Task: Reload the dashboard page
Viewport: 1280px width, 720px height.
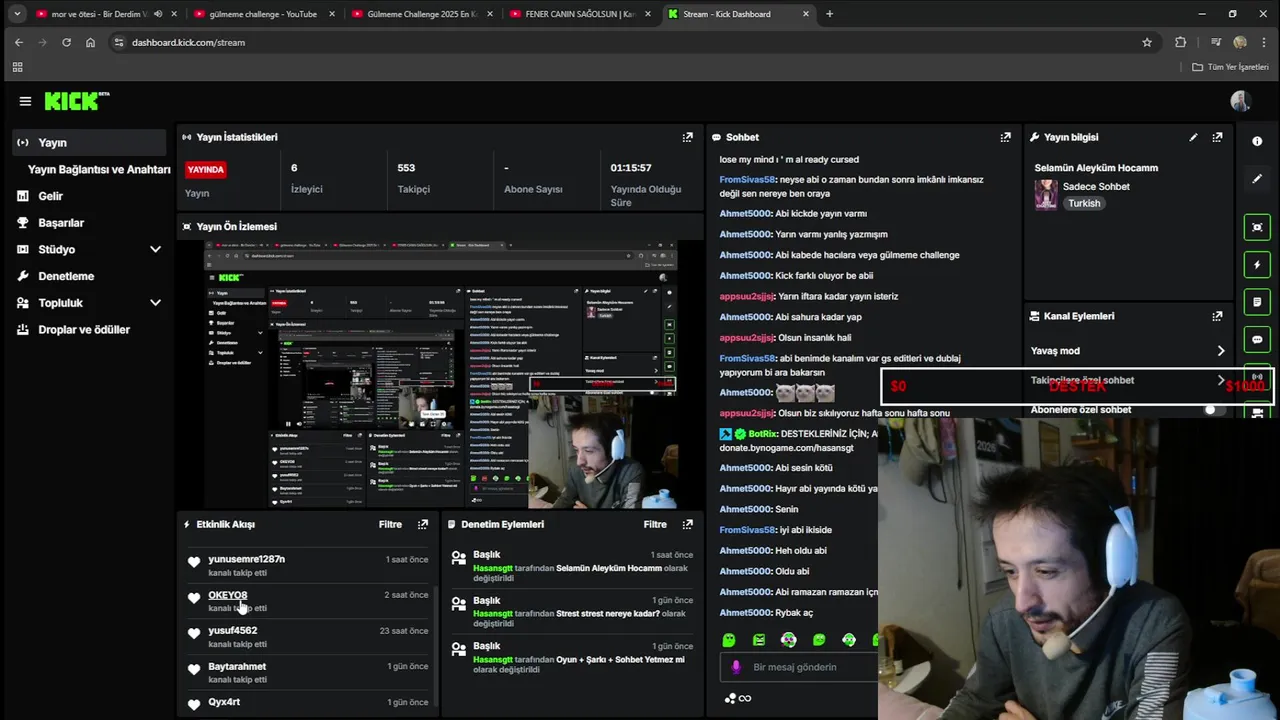Action: click(66, 42)
